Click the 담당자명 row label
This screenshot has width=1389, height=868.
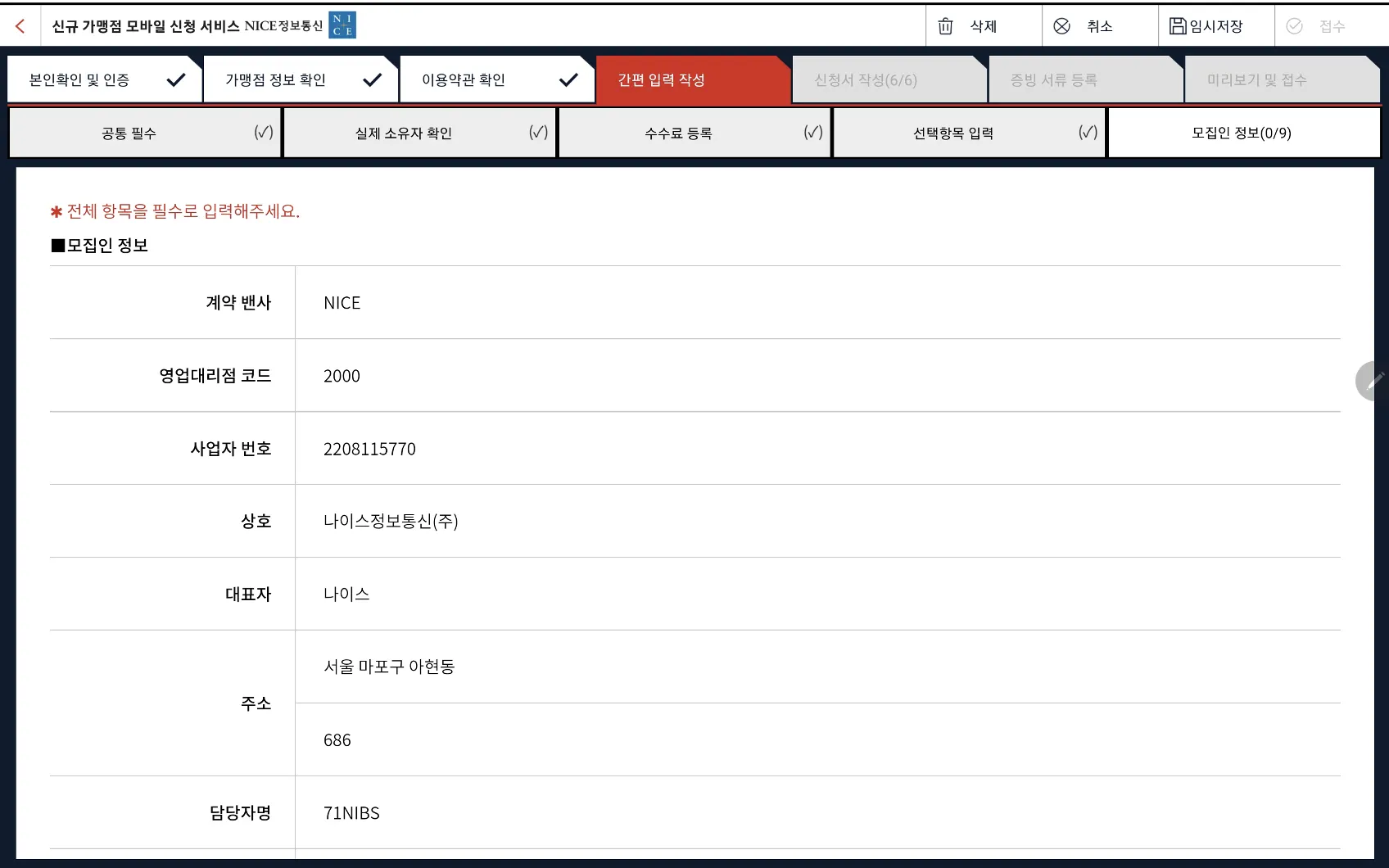click(x=240, y=812)
